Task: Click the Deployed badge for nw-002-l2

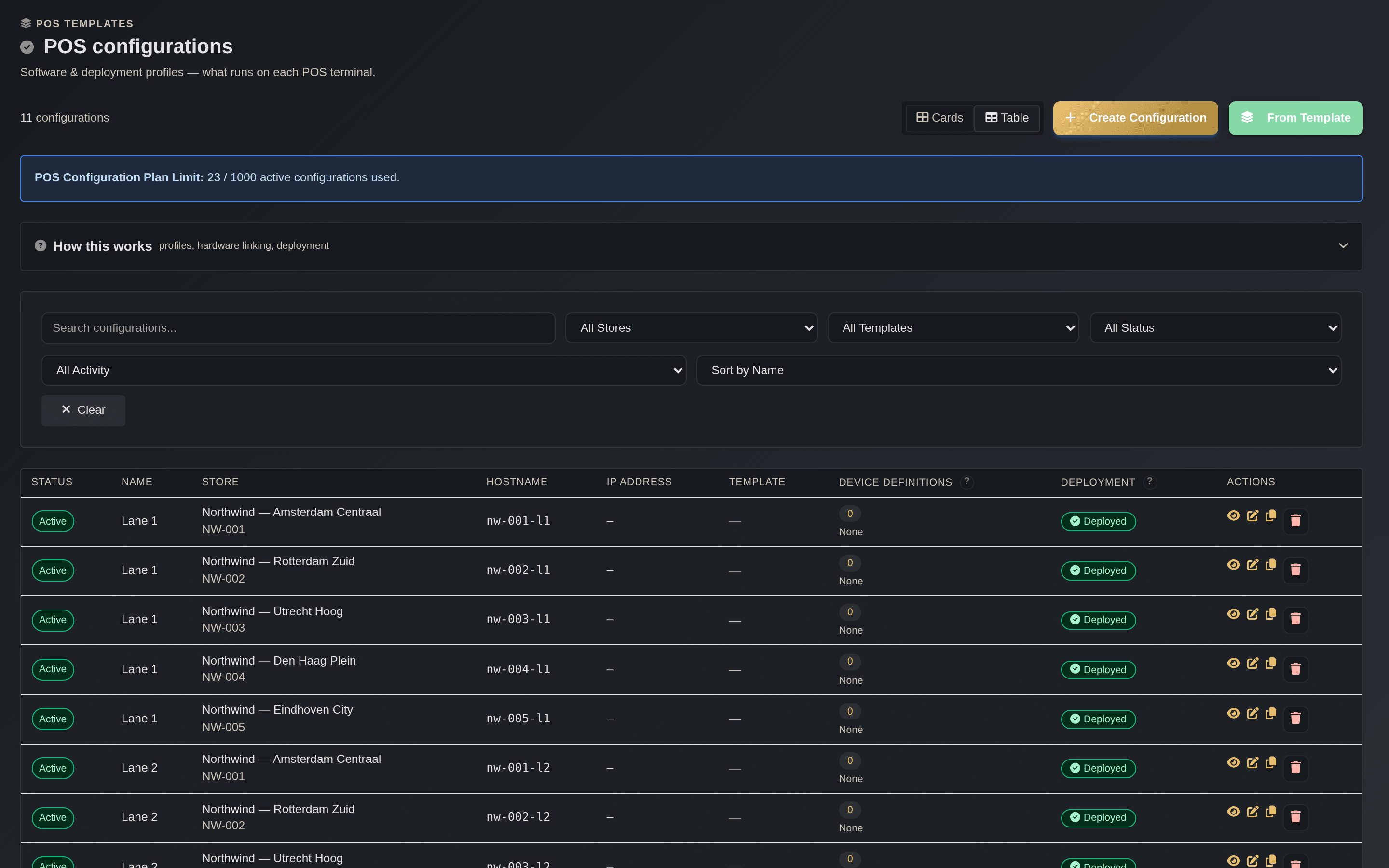Action: coord(1098,817)
